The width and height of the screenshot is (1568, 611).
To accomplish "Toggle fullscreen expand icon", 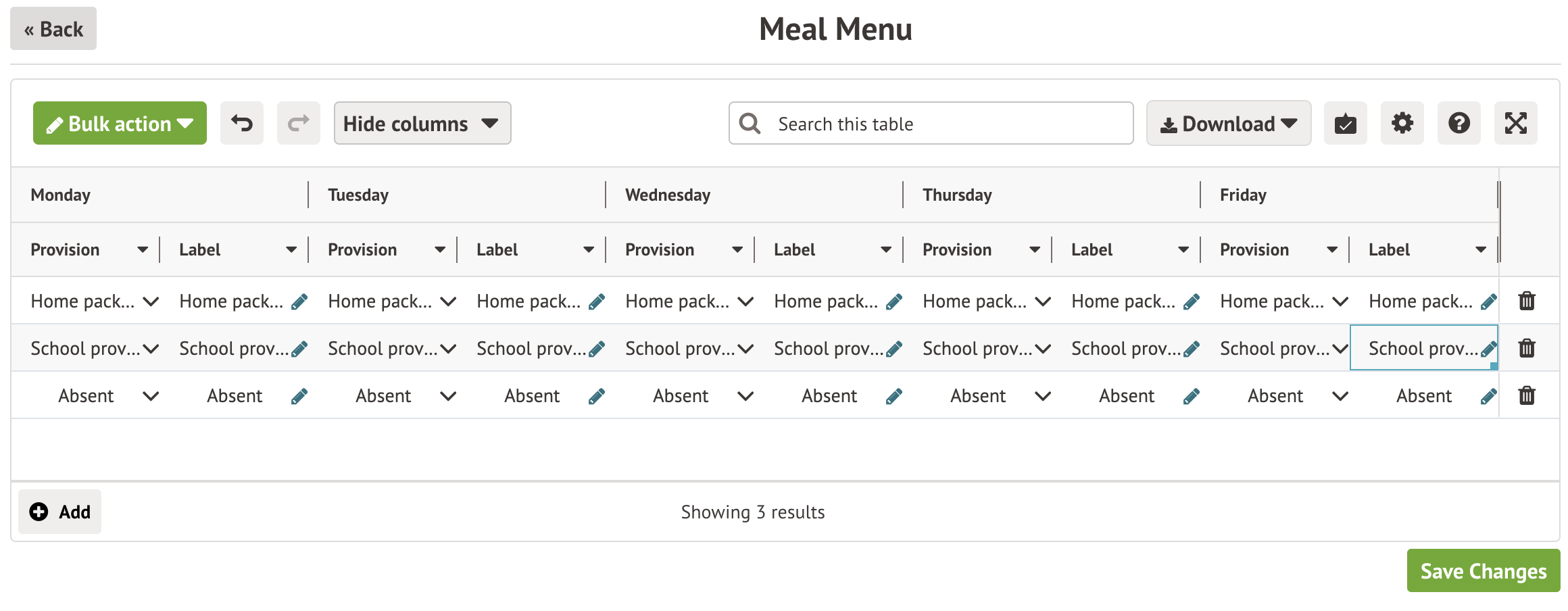I will [x=1515, y=123].
